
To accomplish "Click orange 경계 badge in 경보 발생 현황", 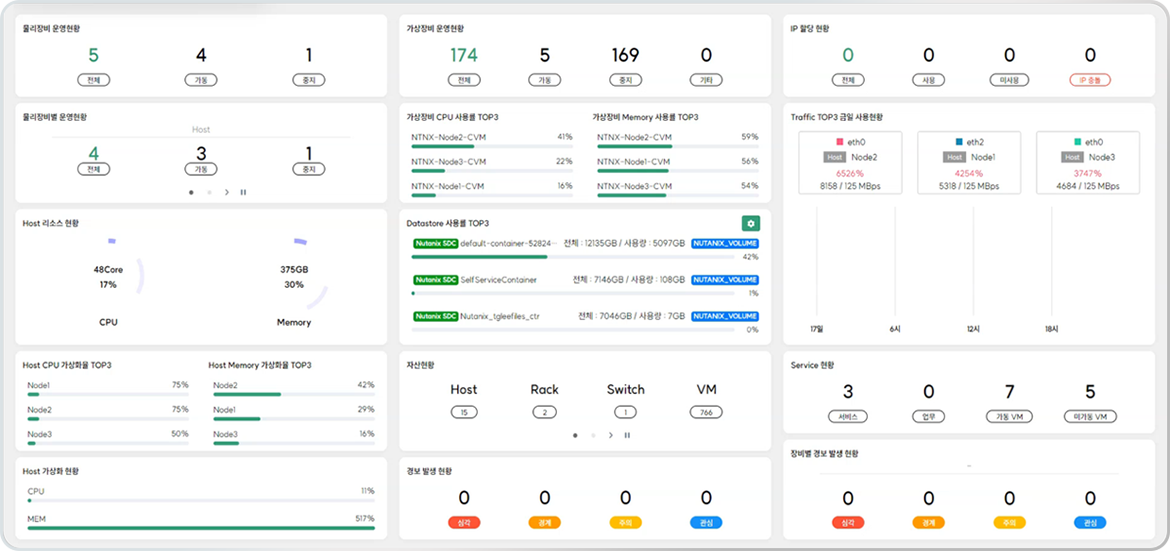I will tap(545, 523).
